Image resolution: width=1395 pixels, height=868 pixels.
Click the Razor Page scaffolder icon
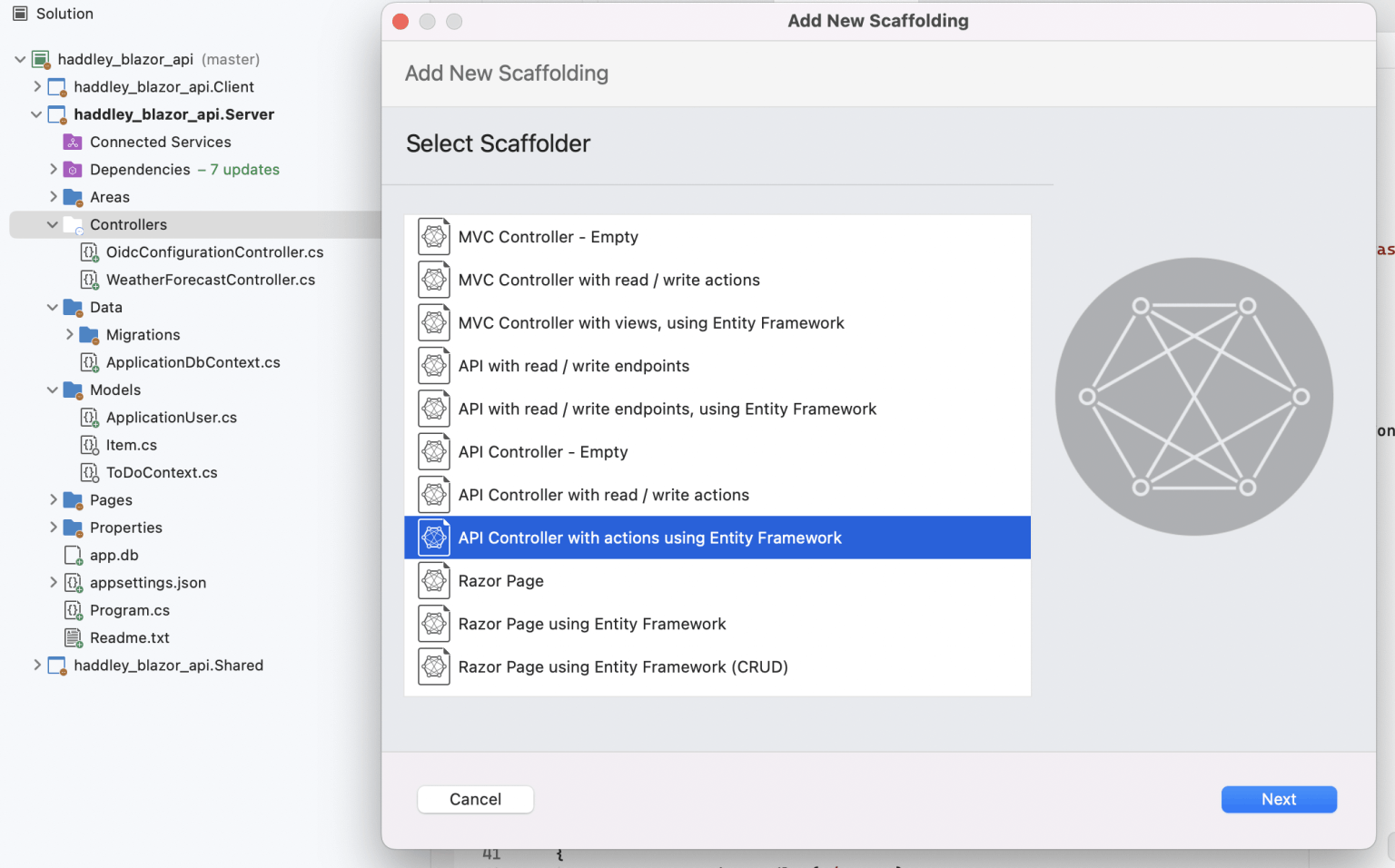(x=434, y=581)
